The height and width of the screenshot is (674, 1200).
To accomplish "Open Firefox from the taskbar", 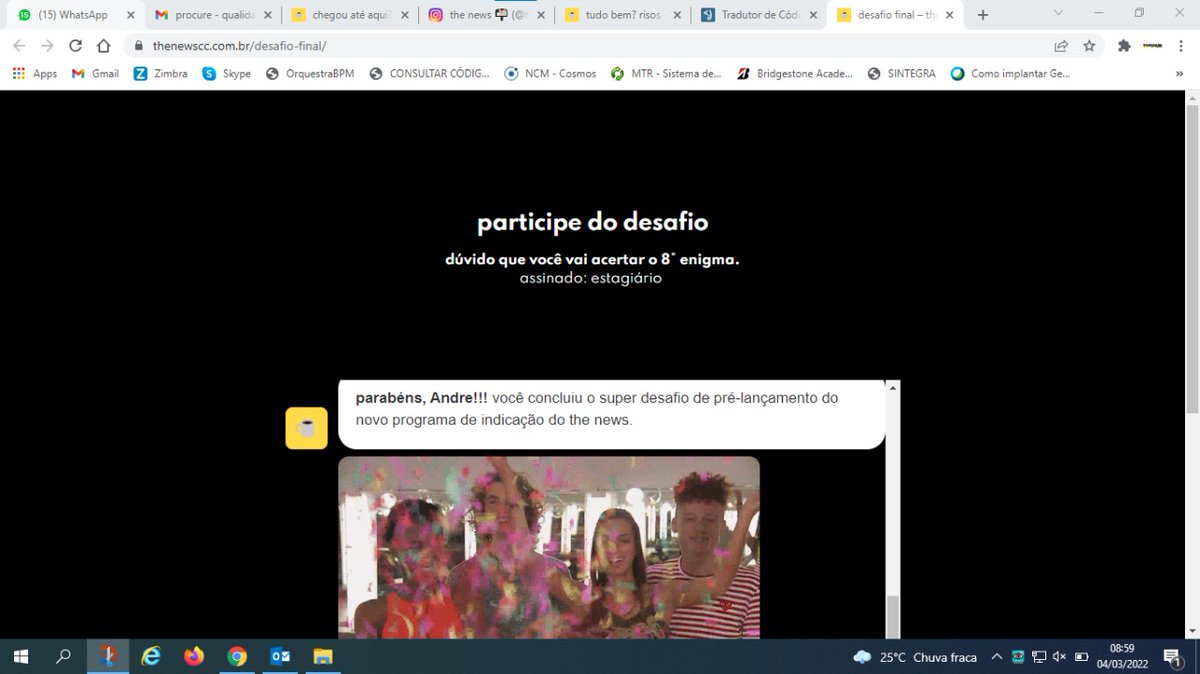I will (194, 656).
